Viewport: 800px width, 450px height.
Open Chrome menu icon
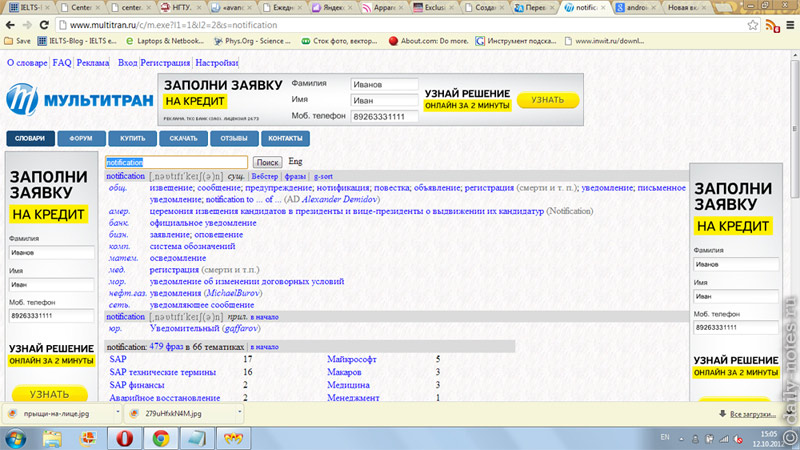[790, 25]
